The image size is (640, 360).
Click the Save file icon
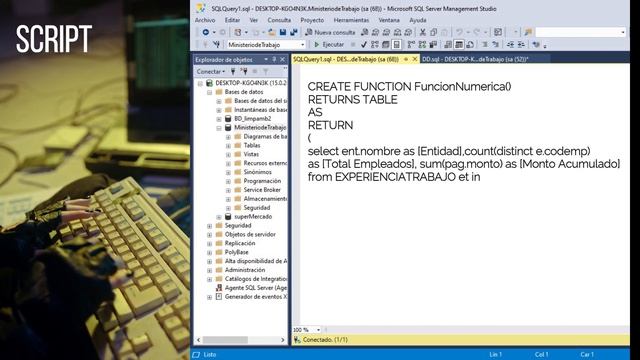click(283, 32)
